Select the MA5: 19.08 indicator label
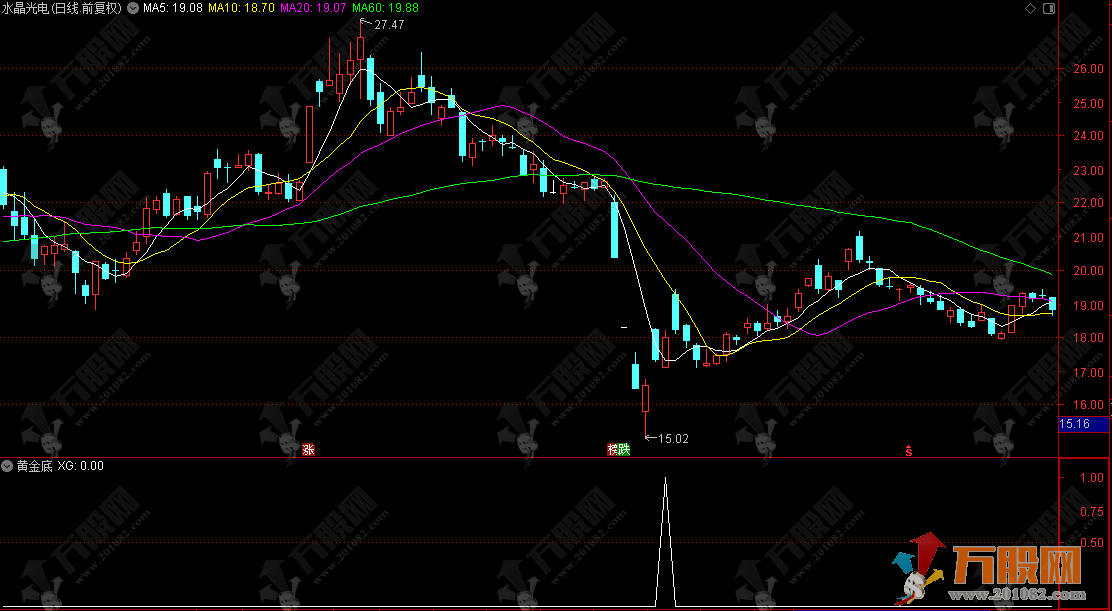Screen dimensions: 1112x611 point(172,8)
